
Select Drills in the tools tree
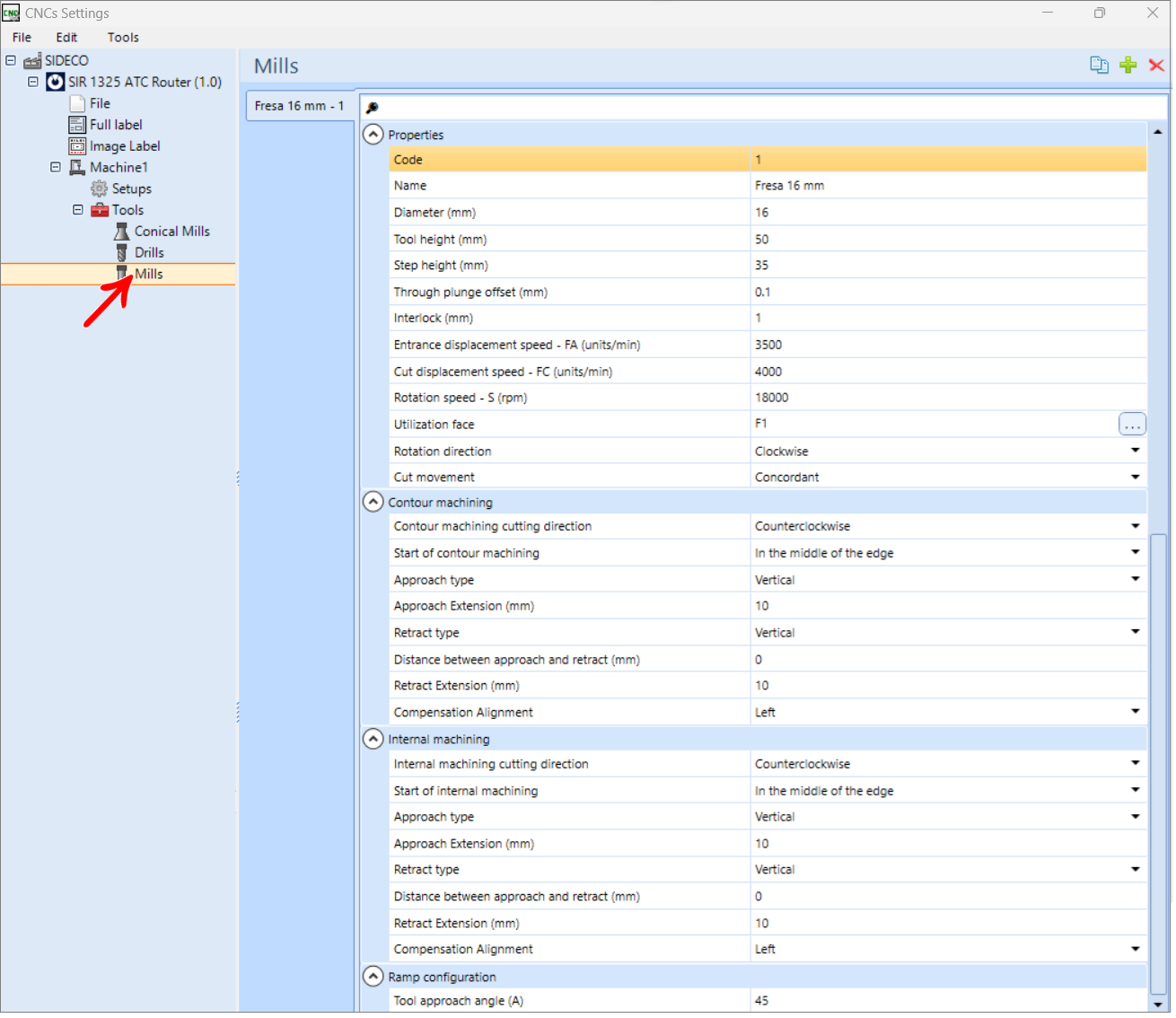click(149, 253)
